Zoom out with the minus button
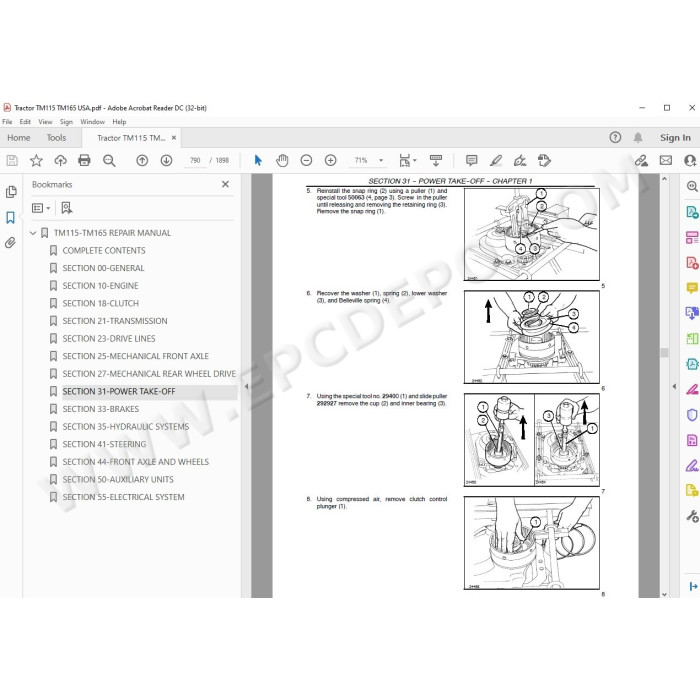 [x=306, y=160]
